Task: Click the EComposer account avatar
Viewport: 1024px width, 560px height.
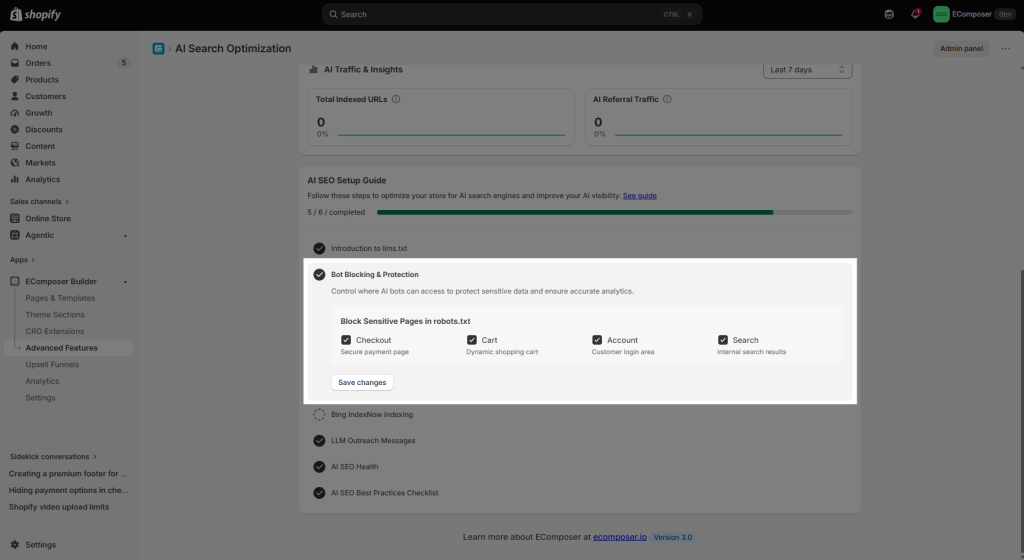Action: (x=941, y=14)
